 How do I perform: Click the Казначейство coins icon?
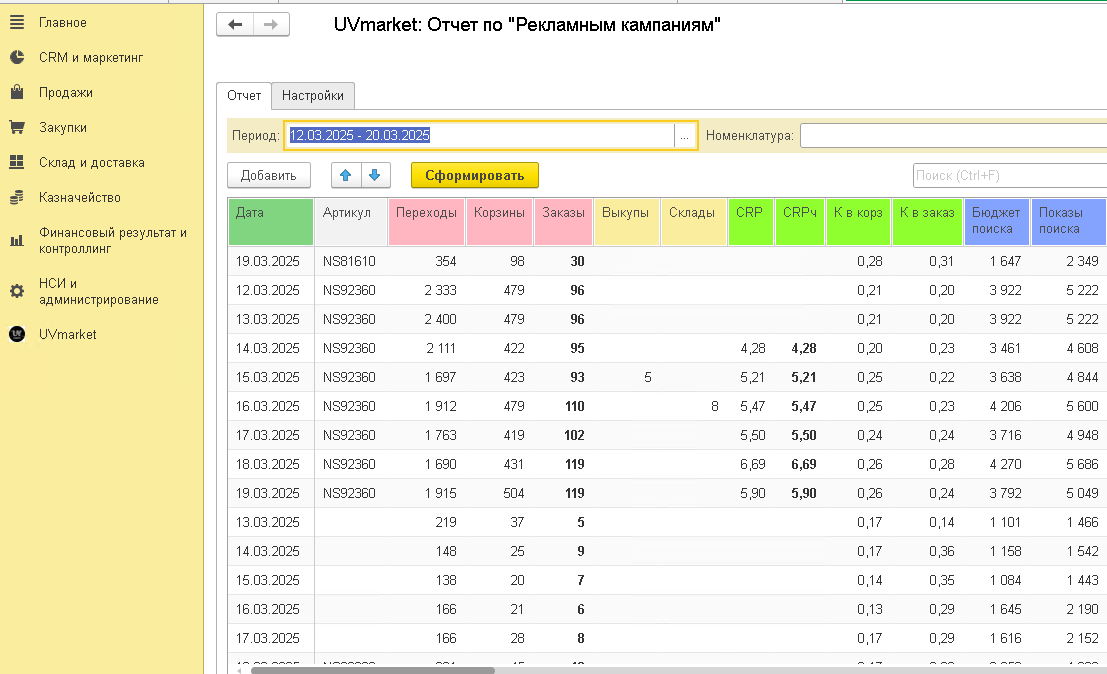click(x=17, y=198)
